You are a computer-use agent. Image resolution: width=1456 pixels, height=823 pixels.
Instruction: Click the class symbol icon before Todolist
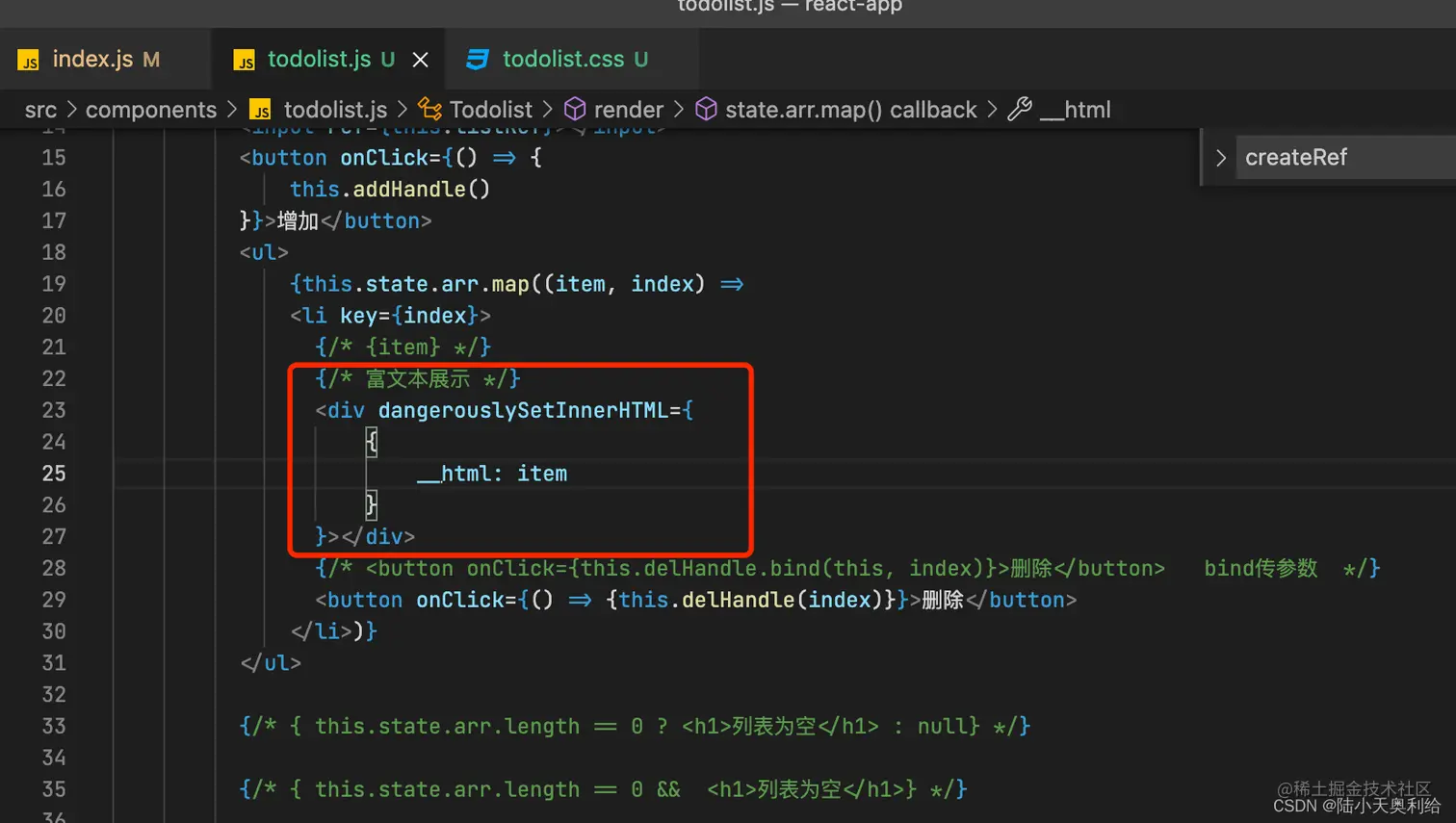[430, 110]
